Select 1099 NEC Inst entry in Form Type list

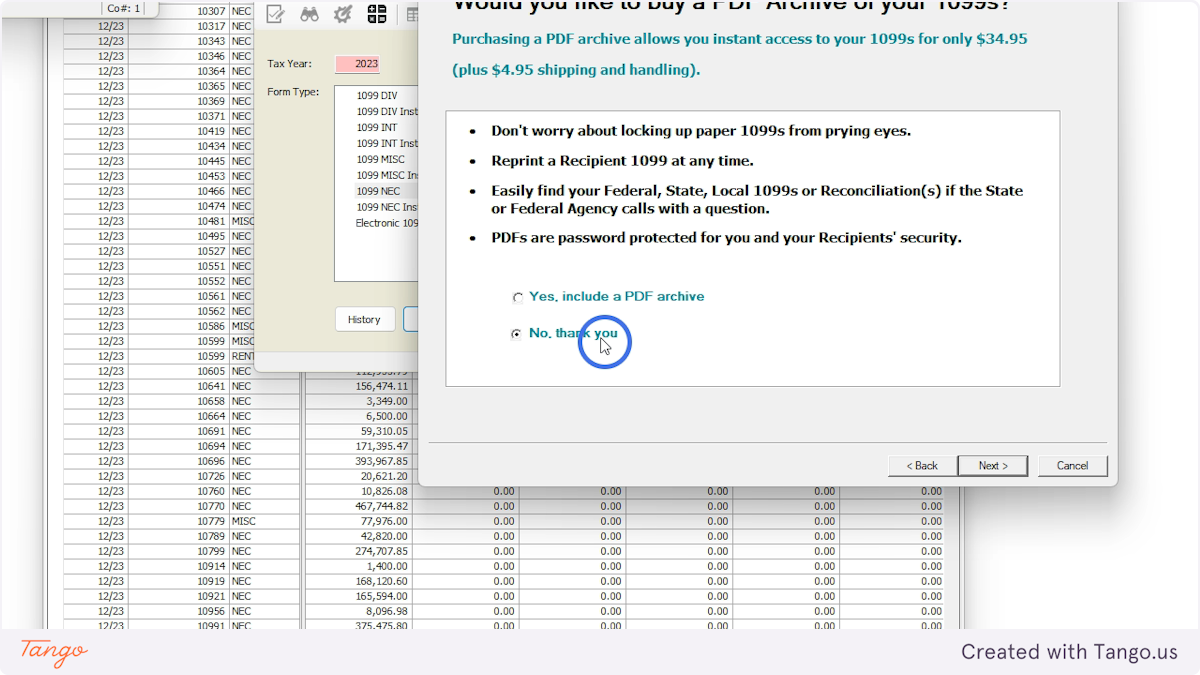tap(386, 207)
